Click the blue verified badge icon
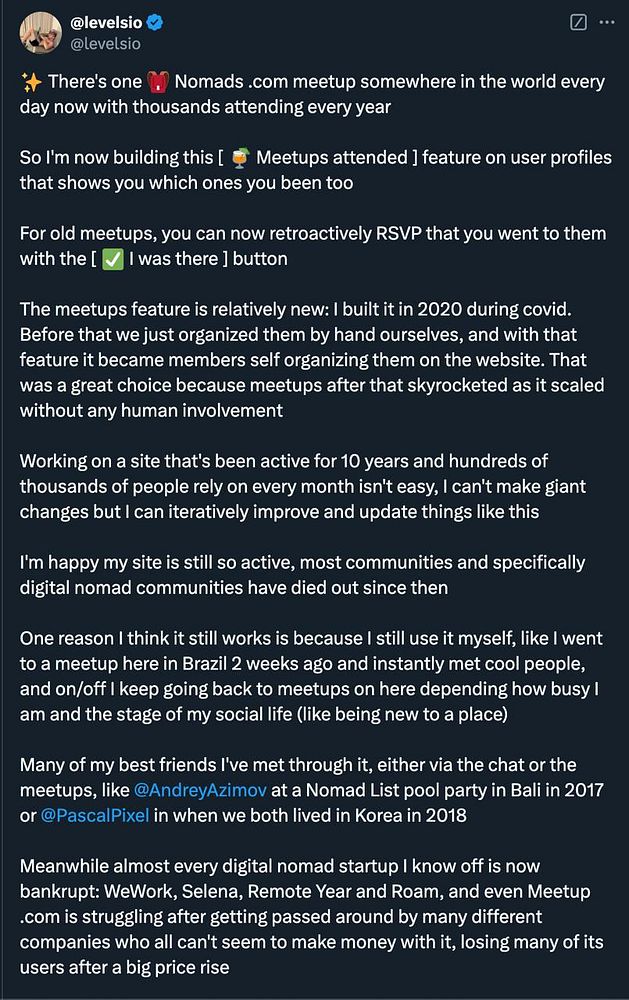Screen dimensions: 629x1000 click(x=155, y=22)
